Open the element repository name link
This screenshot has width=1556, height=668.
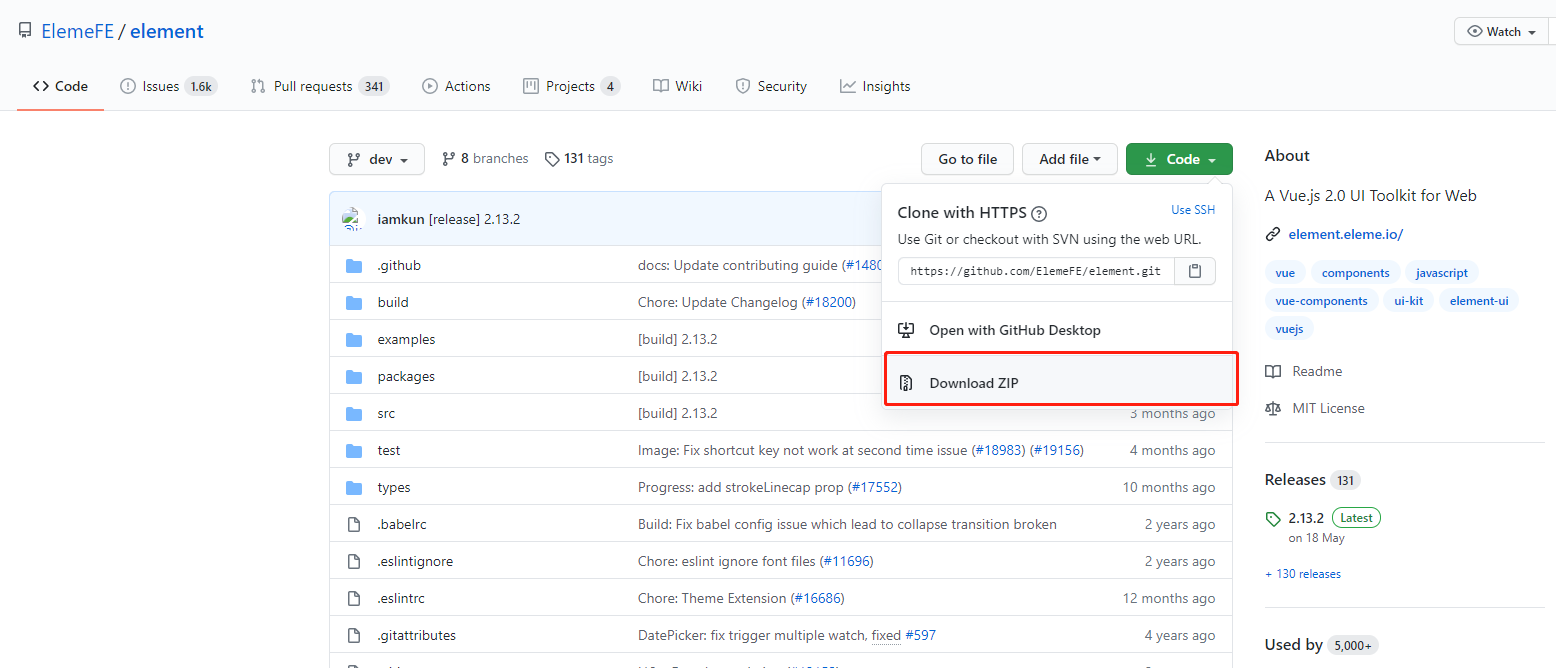pos(167,31)
